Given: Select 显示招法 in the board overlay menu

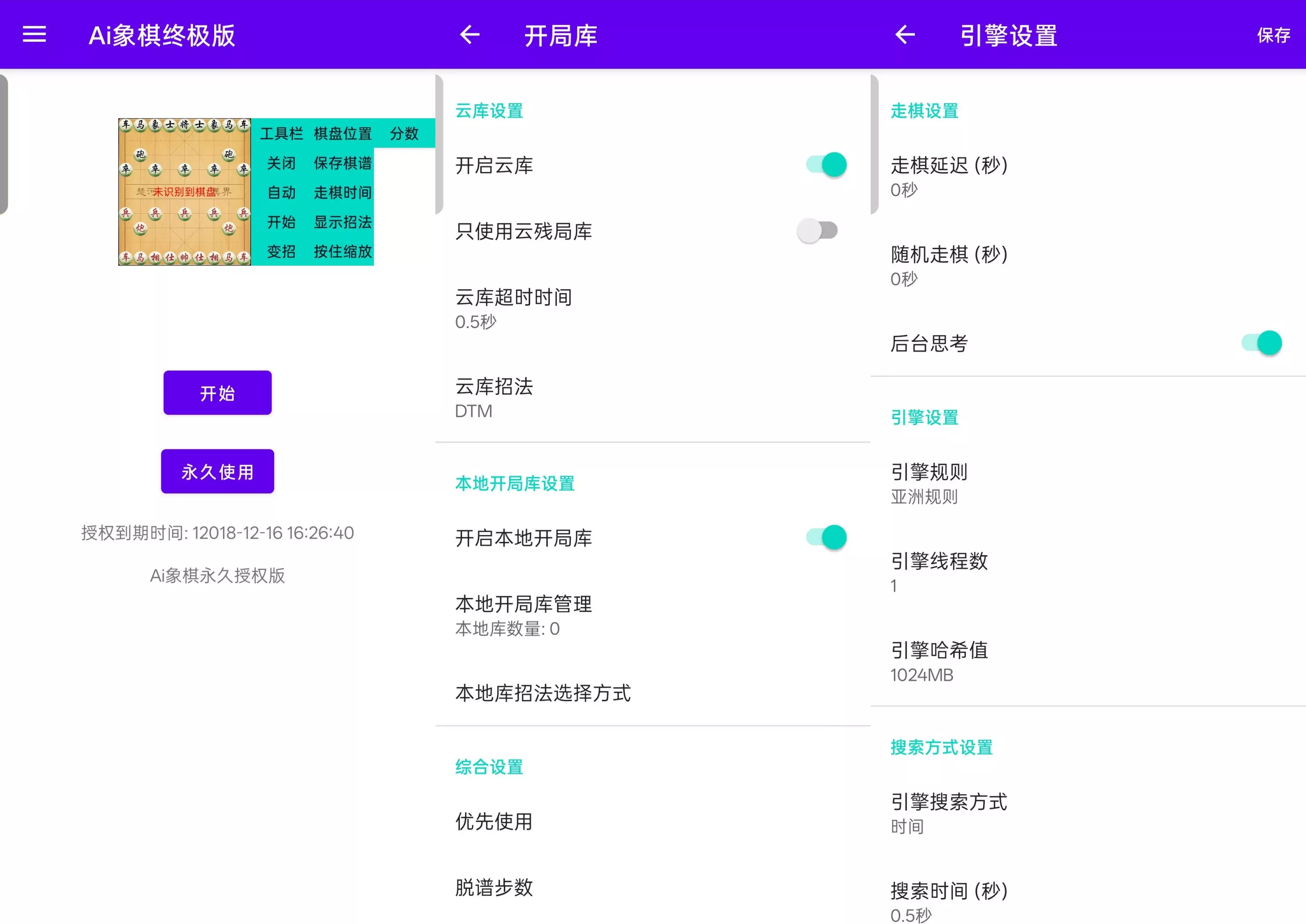Looking at the screenshot, I should pyautogui.click(x=343, y=222).
